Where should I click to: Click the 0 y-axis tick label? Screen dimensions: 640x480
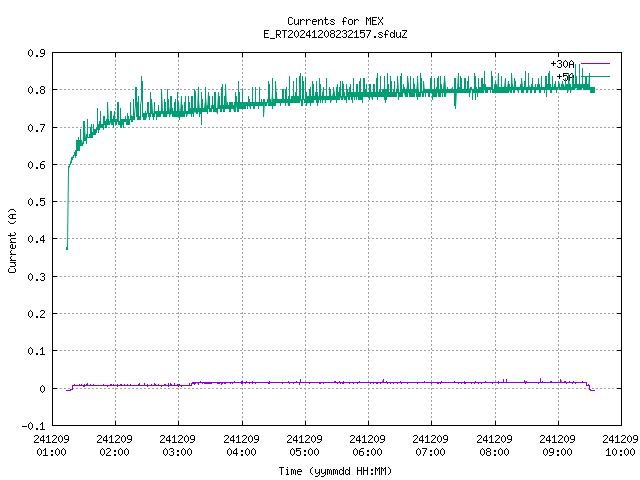coord(42,389)
